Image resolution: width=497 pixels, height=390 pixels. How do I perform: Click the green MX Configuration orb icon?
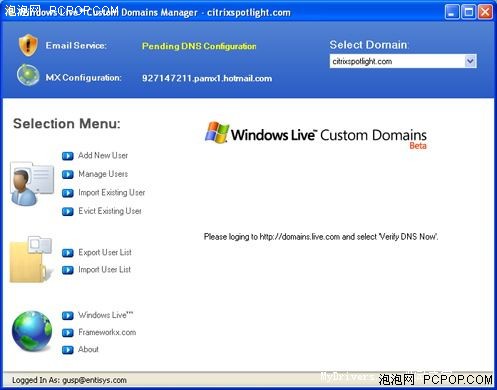tap(28, 75)
